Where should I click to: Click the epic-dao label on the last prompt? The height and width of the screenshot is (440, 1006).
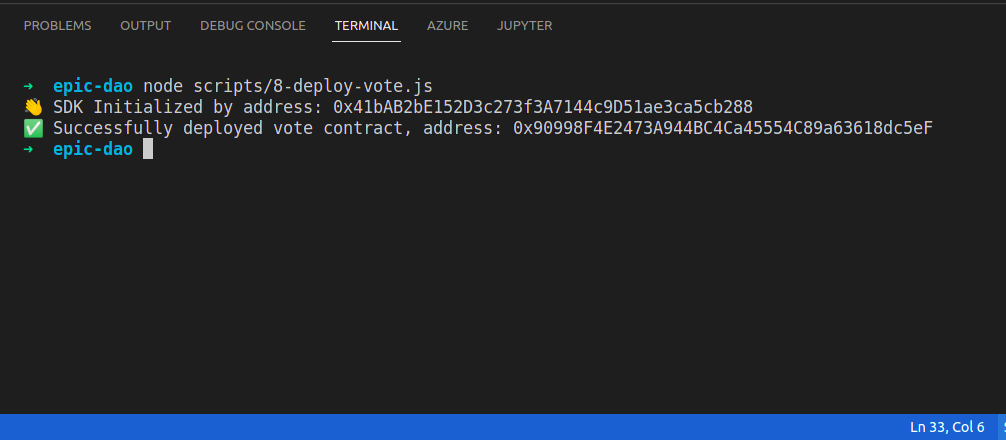coord(93,149)
